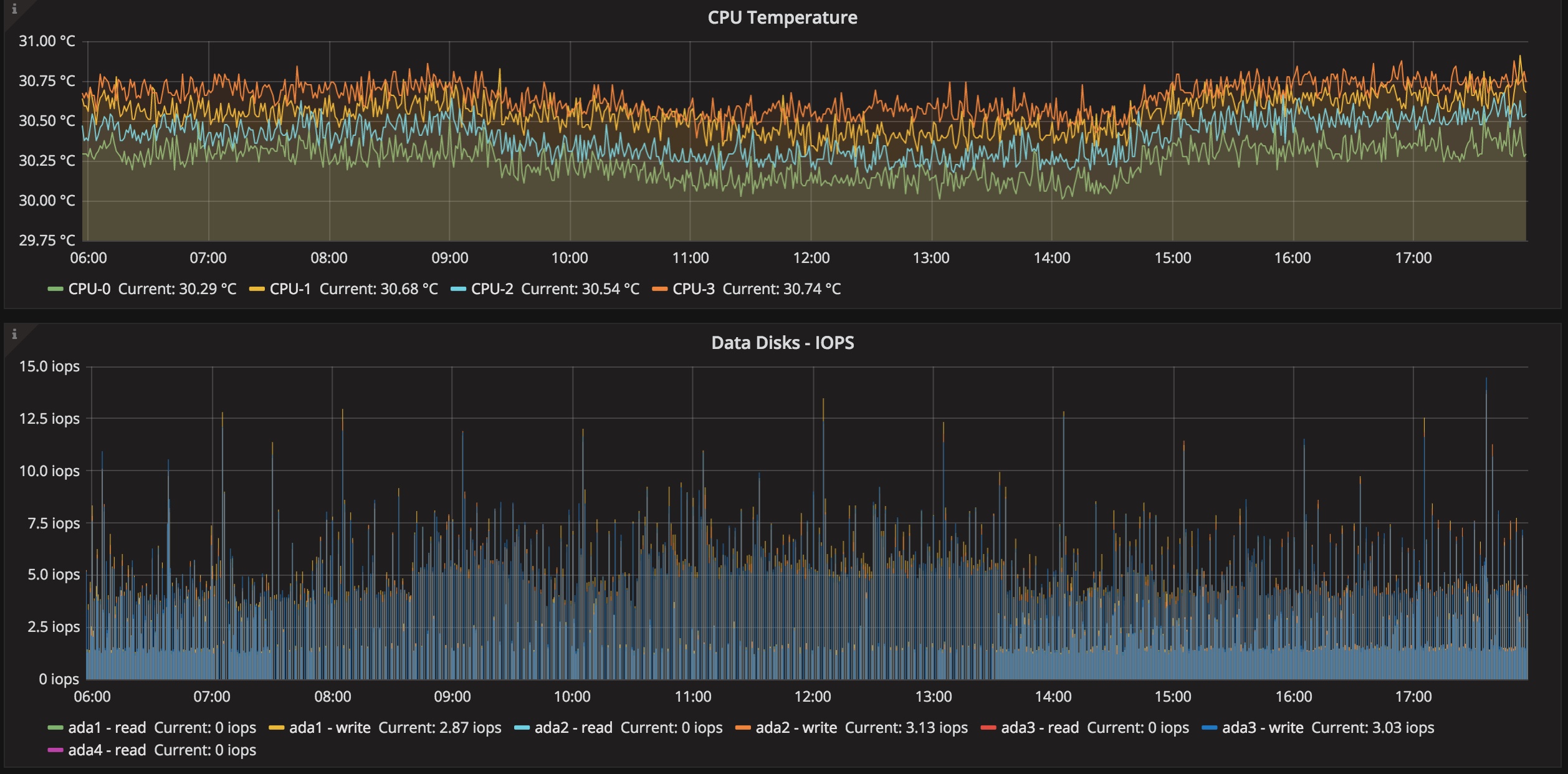Click the info icon on Data Disks IOPS panel
Screen dimensions: 1568x774
(x=14, y=335)
